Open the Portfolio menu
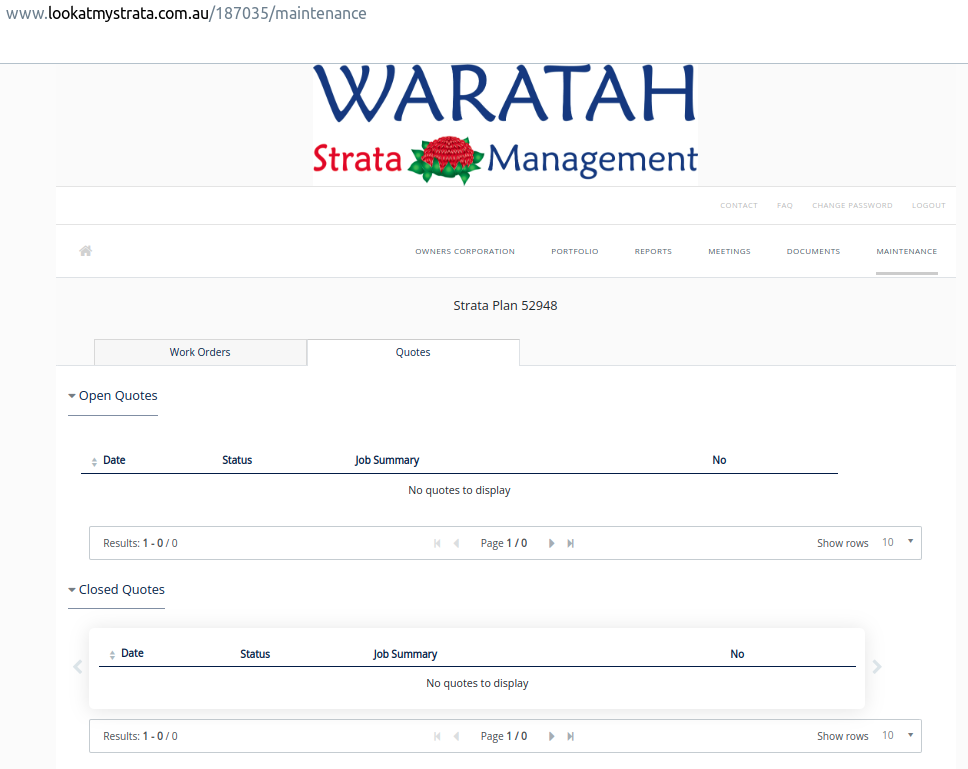The image size is (968, 769). click(575, 251)
